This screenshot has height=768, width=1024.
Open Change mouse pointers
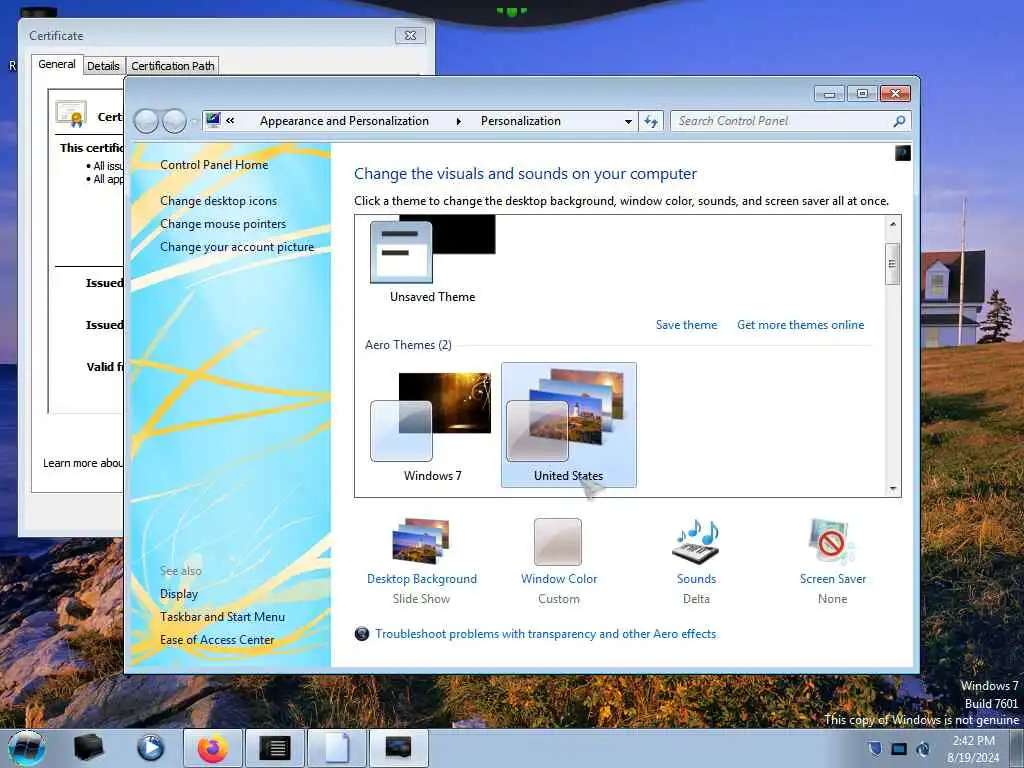223,224
